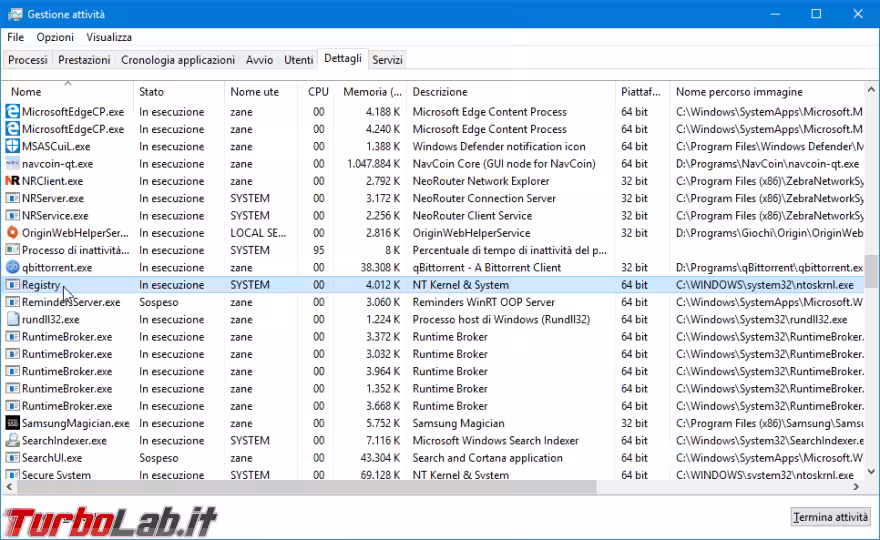
Task: Click the horizontal scrollbar right arrow
Action: (856, 487)
